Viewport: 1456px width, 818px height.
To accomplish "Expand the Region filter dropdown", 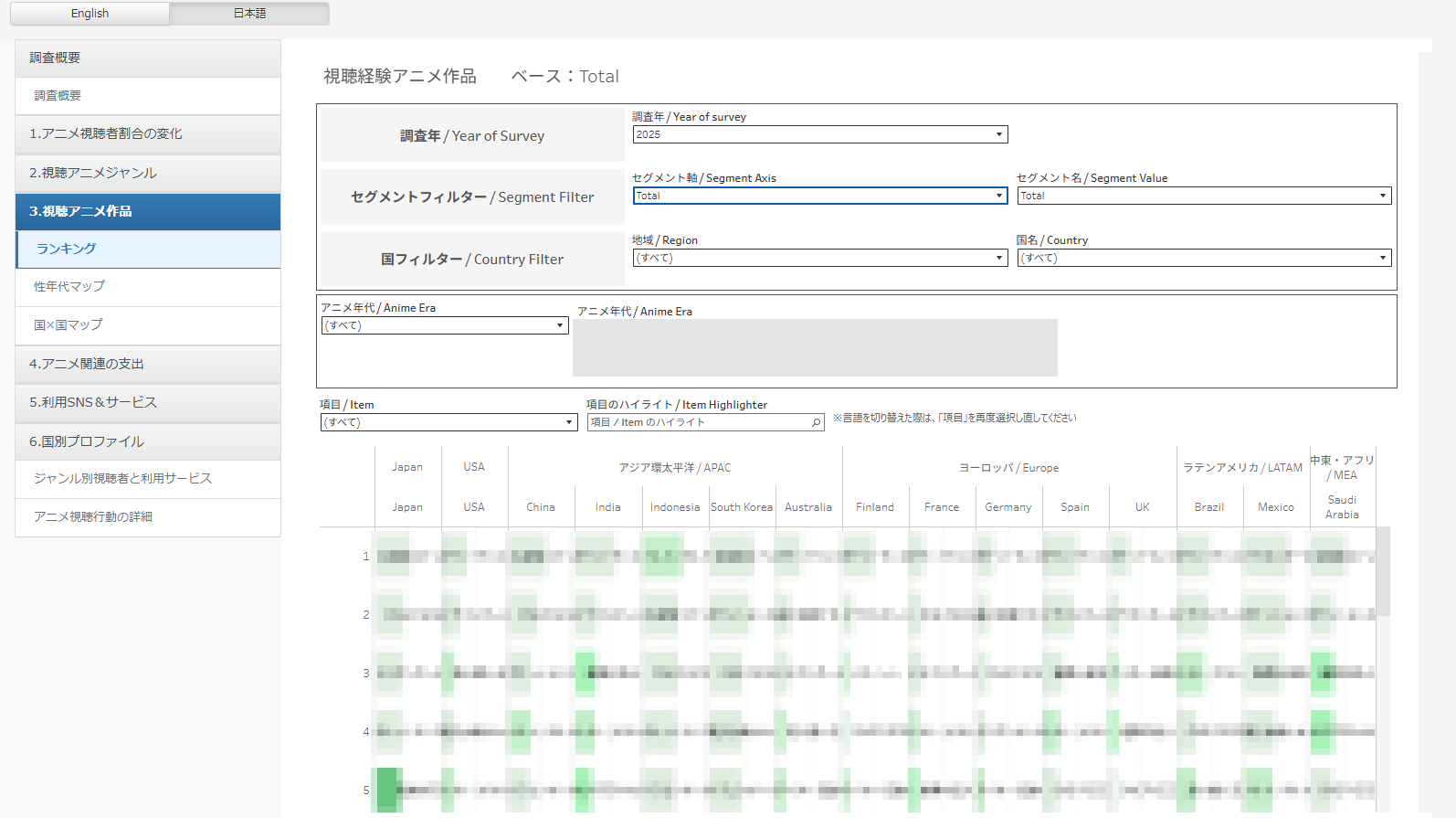I will (x=820, y=258).
